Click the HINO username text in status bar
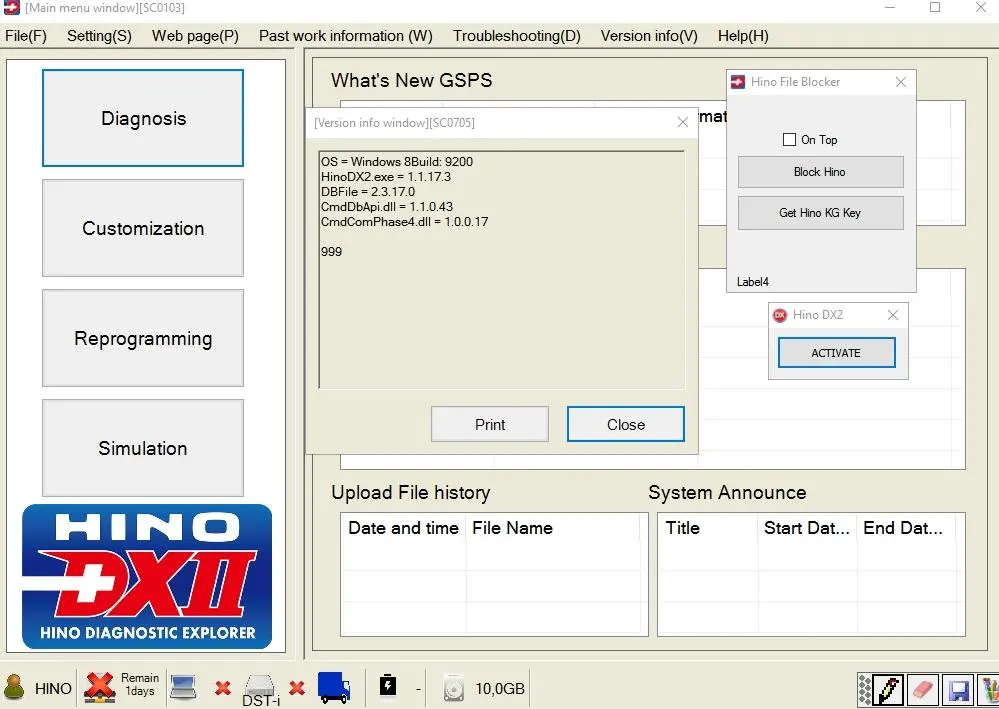 pos(53,689)
